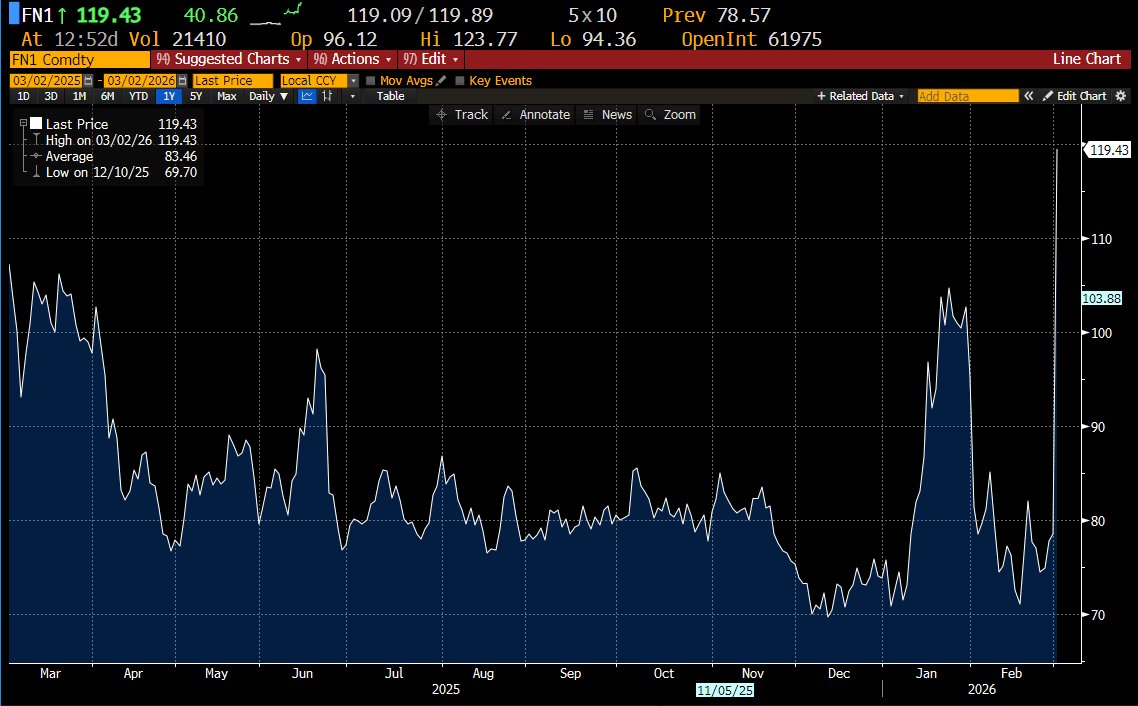Click the start date field 03/02/2025
The width and height of the screenshot is (1138, 706).
point(47,81)
